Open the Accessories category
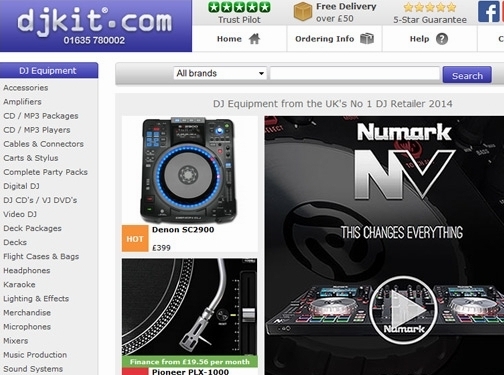 click(x=26, y=88)
